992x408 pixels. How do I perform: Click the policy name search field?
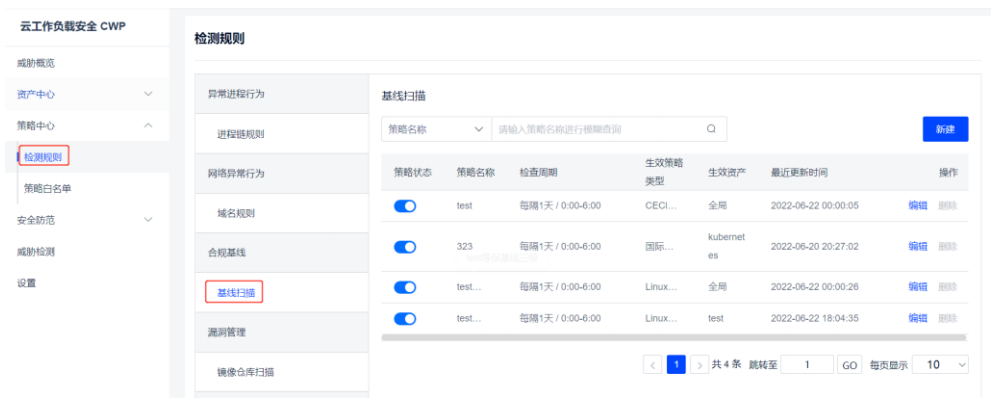click(x=609, y=129)
